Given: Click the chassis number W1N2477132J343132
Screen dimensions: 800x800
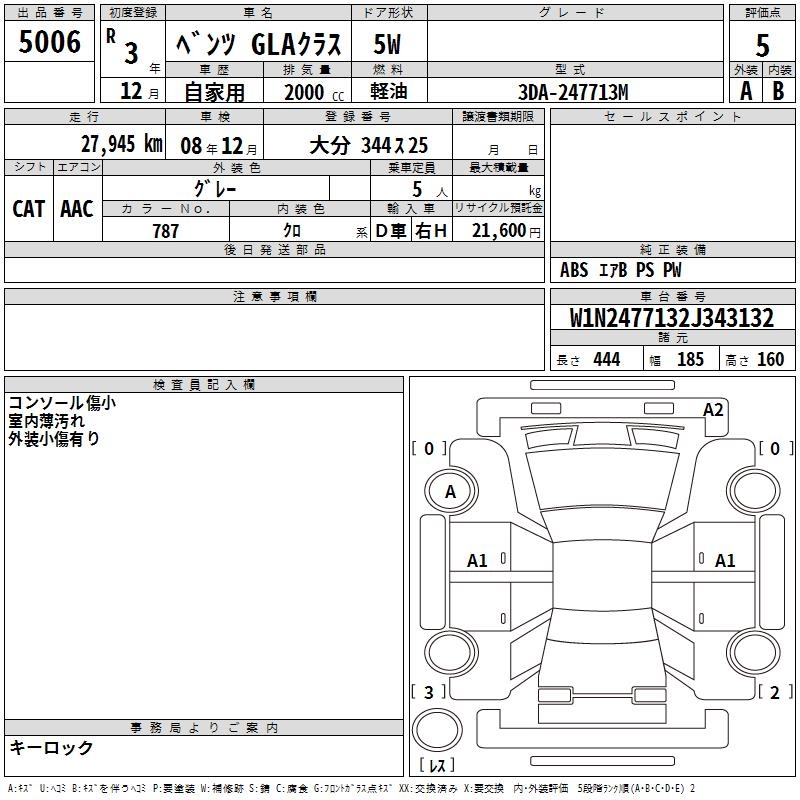Looking at the screenshot, I should tap(671, 318).
